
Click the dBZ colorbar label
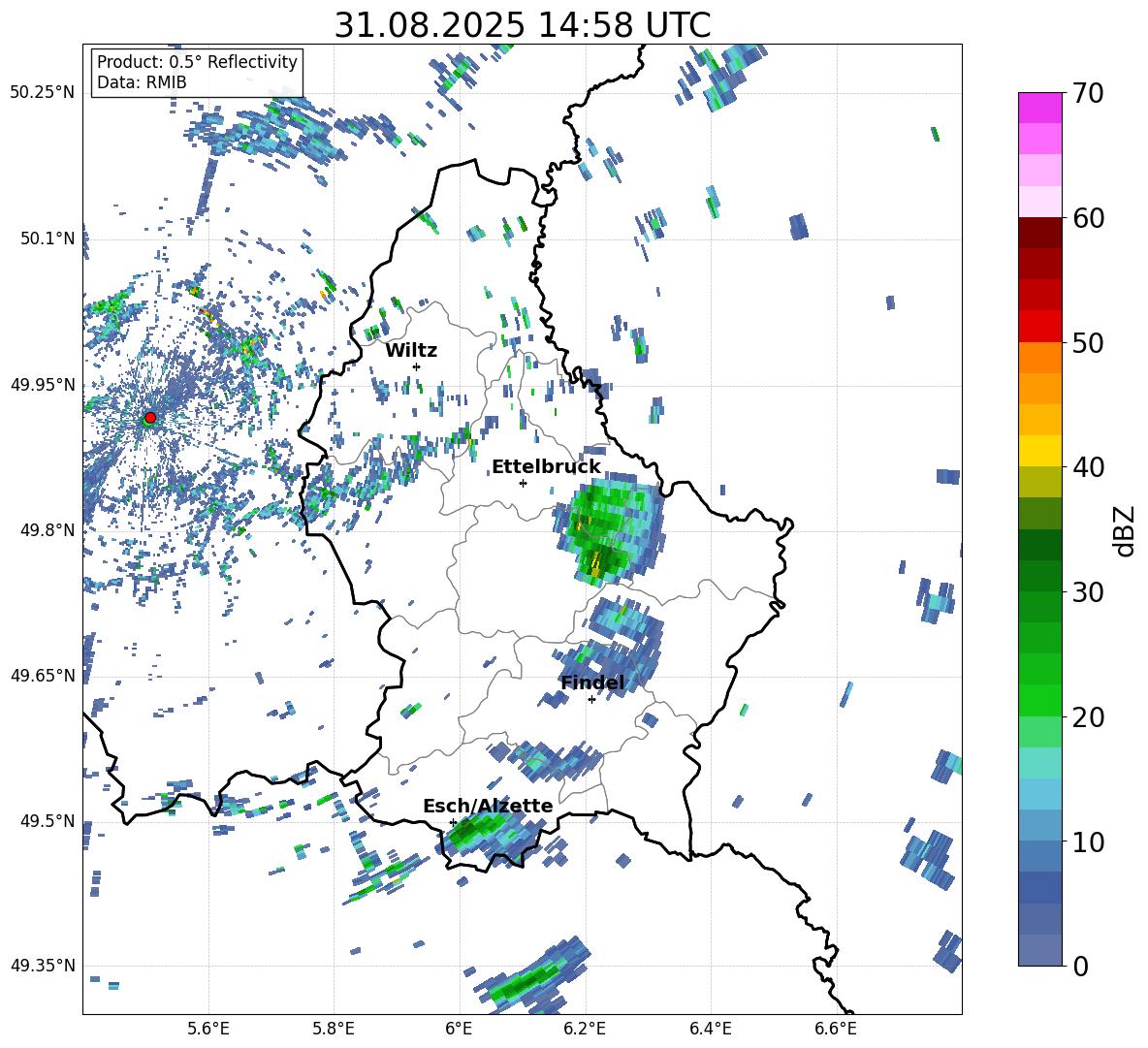[1125, 530]
